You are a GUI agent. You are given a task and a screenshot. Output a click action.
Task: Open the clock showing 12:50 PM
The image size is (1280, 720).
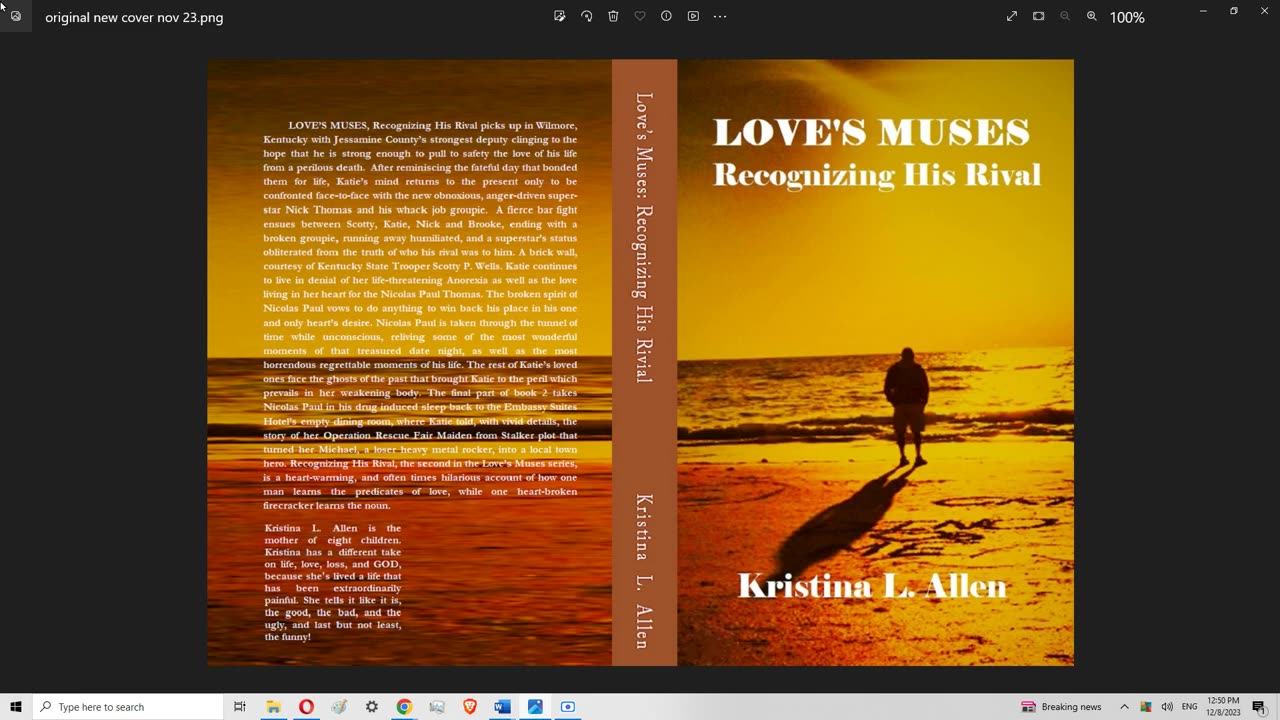click(x=1224, y=707)
